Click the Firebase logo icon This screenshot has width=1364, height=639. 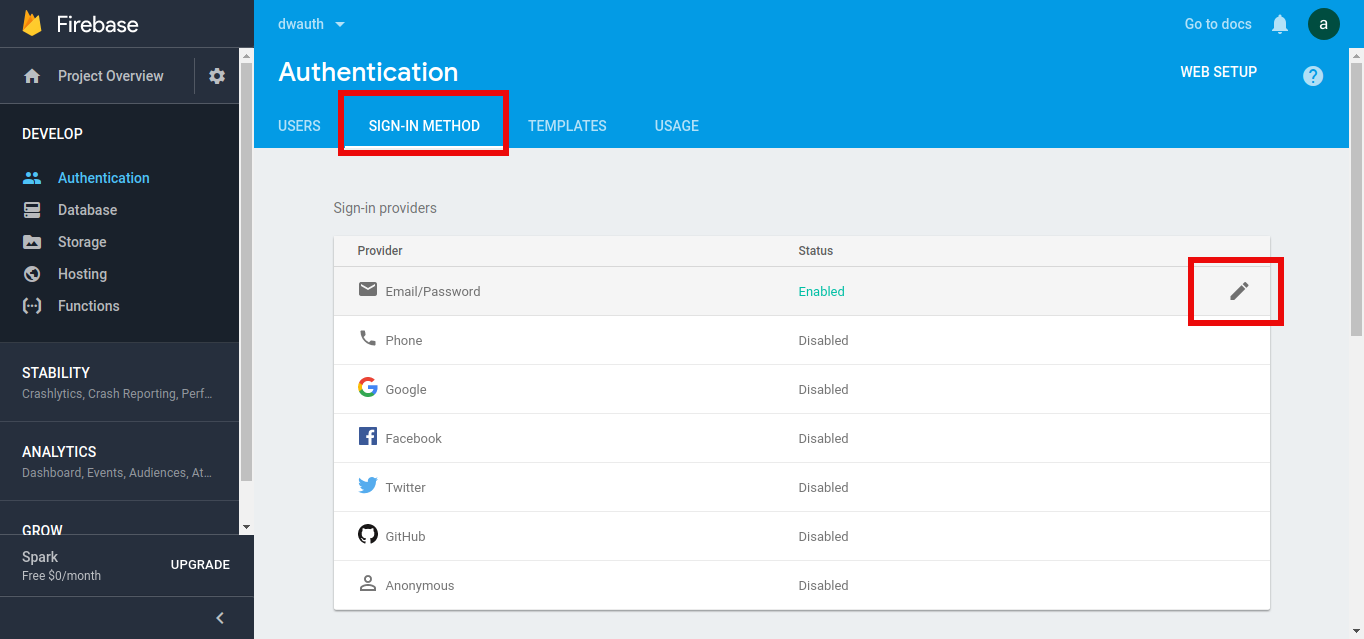pyautogui.click(x=32, y=24)
